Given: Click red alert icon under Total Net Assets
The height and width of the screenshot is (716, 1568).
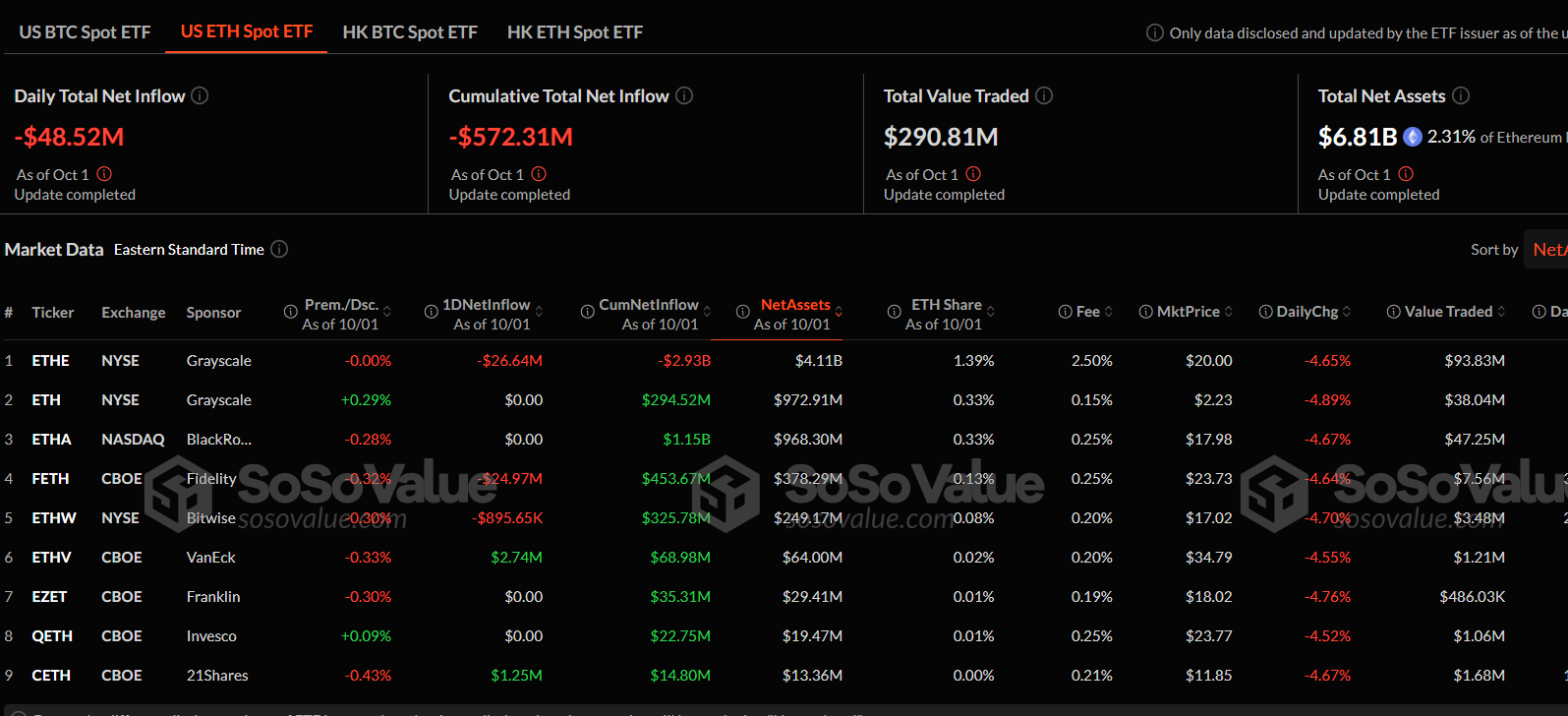Looking at the screenshot, I should coord(1406,174).
